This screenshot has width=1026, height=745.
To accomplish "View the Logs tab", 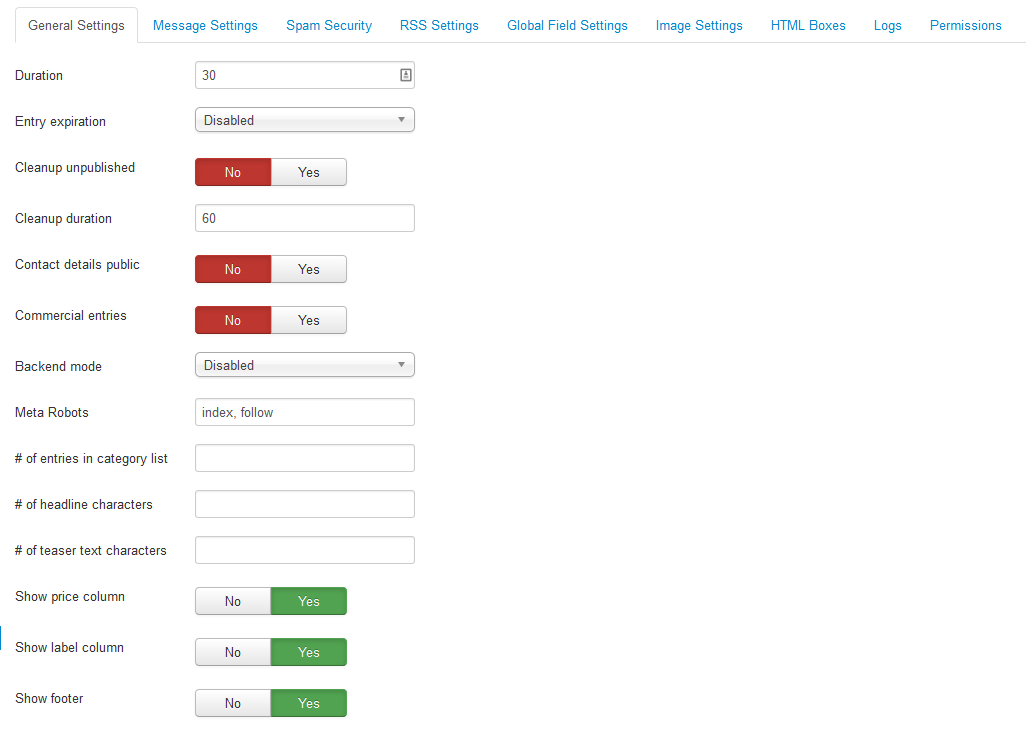I will 887,25.
